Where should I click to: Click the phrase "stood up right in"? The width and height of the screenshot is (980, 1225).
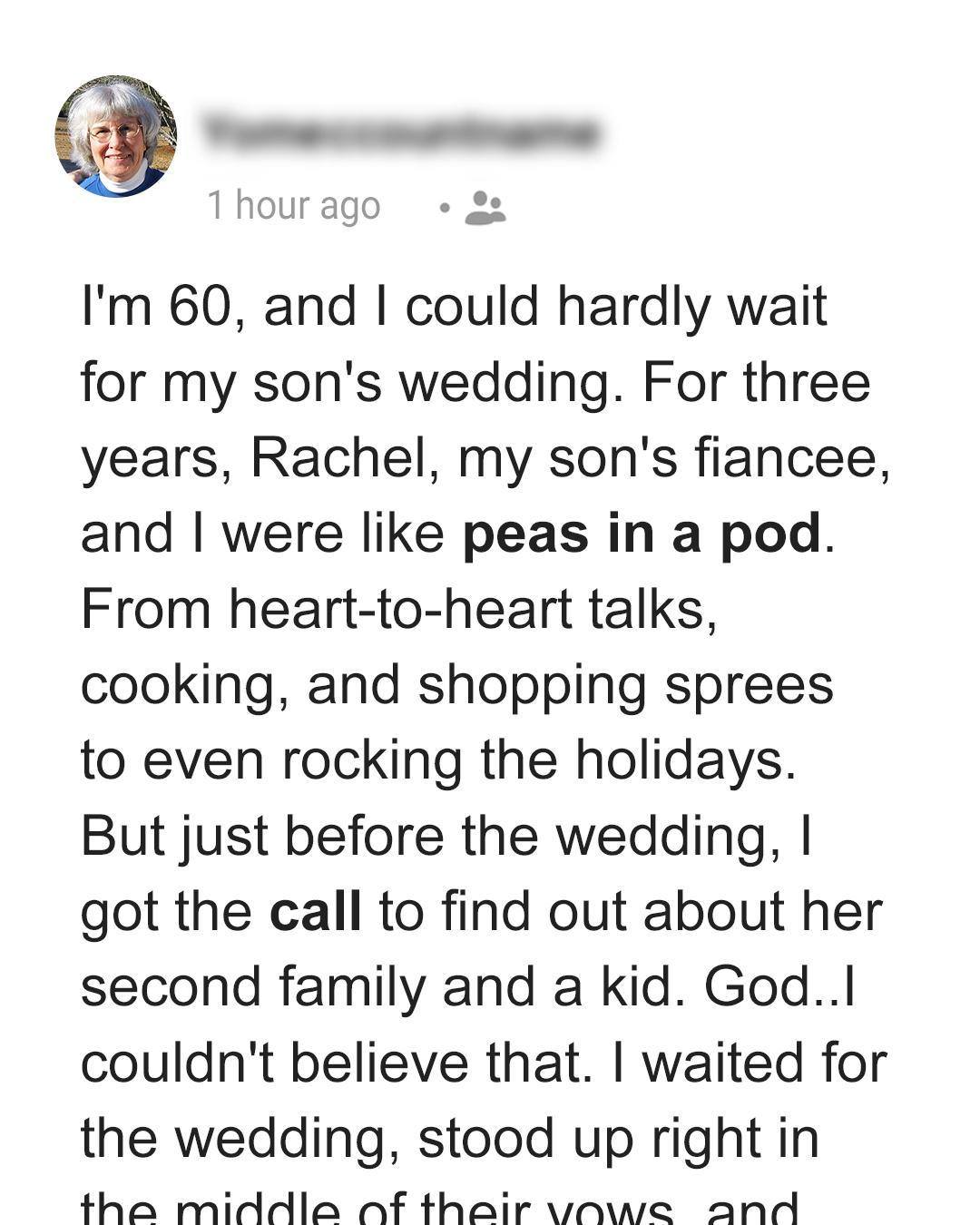(618, 1138)
